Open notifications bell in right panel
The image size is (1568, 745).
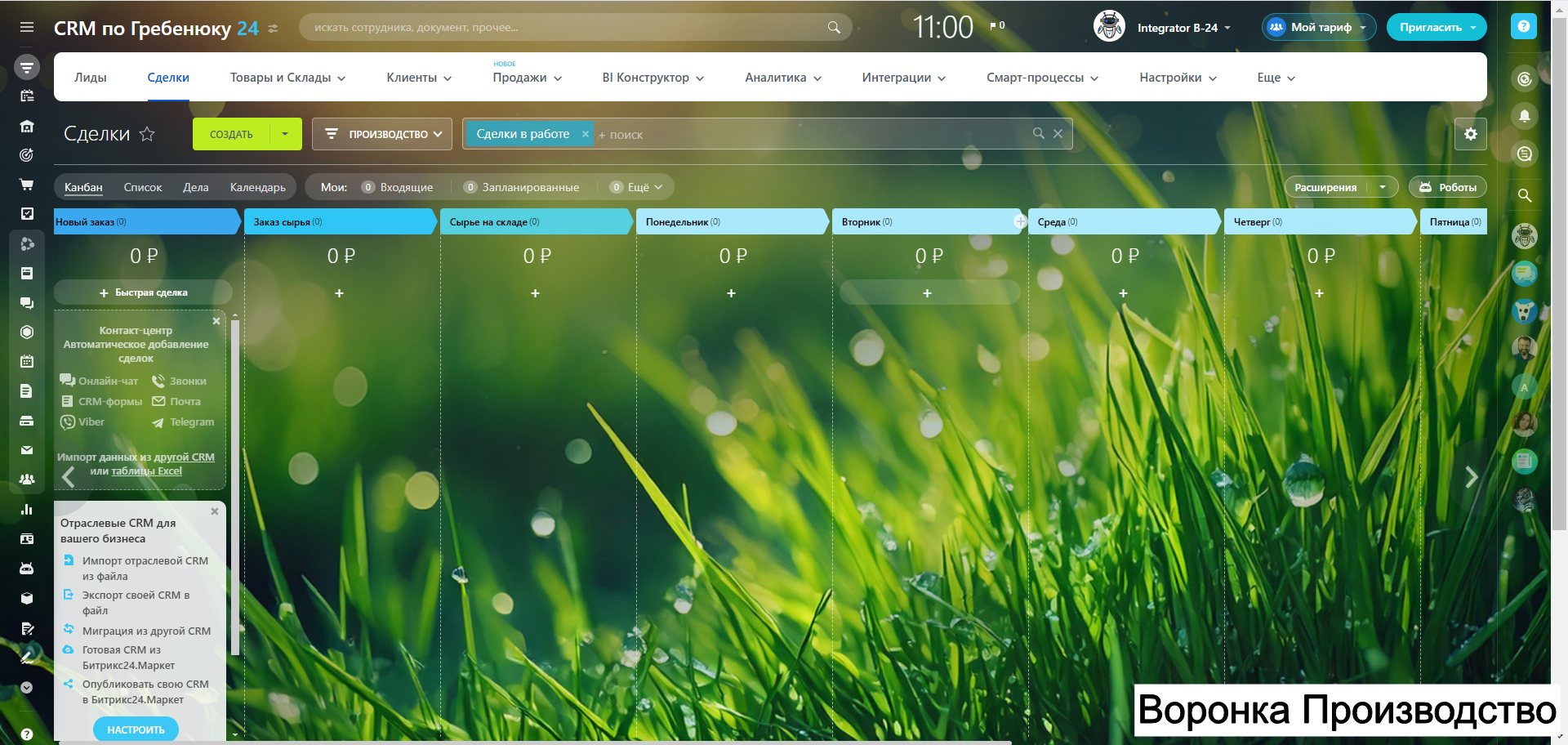pos(1524,116)
